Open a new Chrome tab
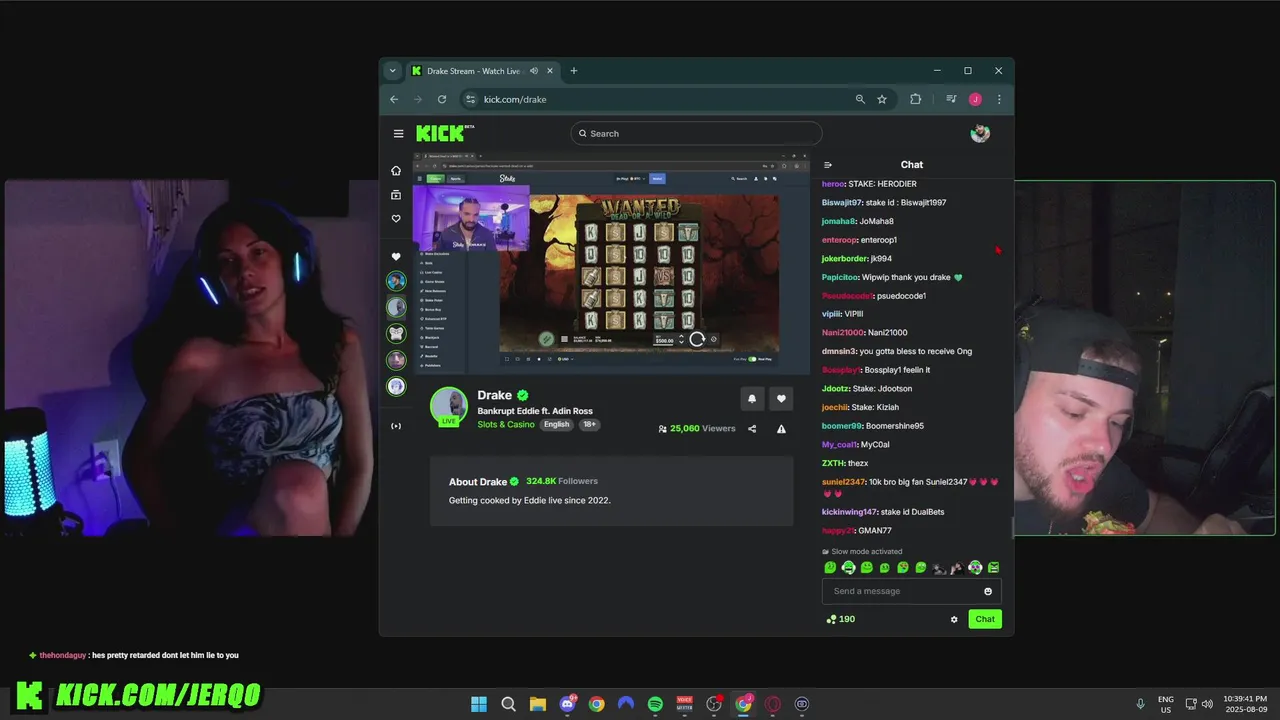 click(574, 71)
